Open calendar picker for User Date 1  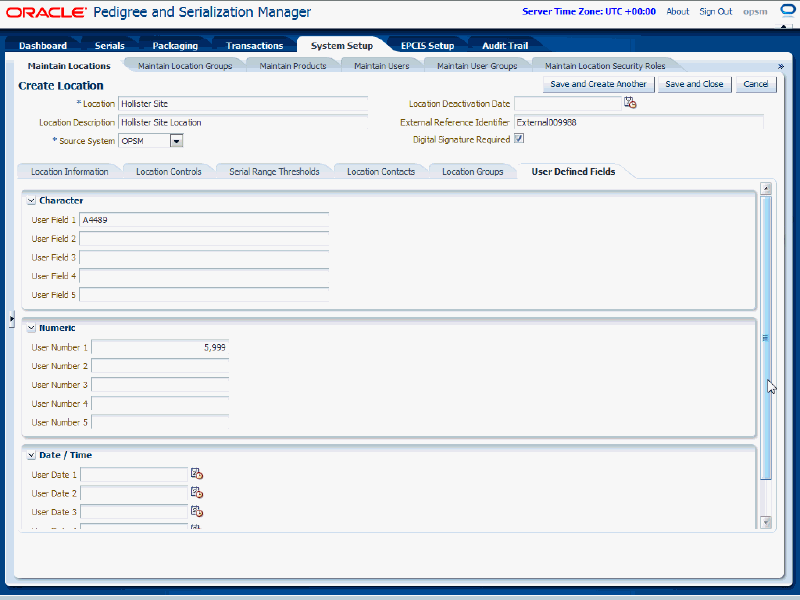[197, 474]
